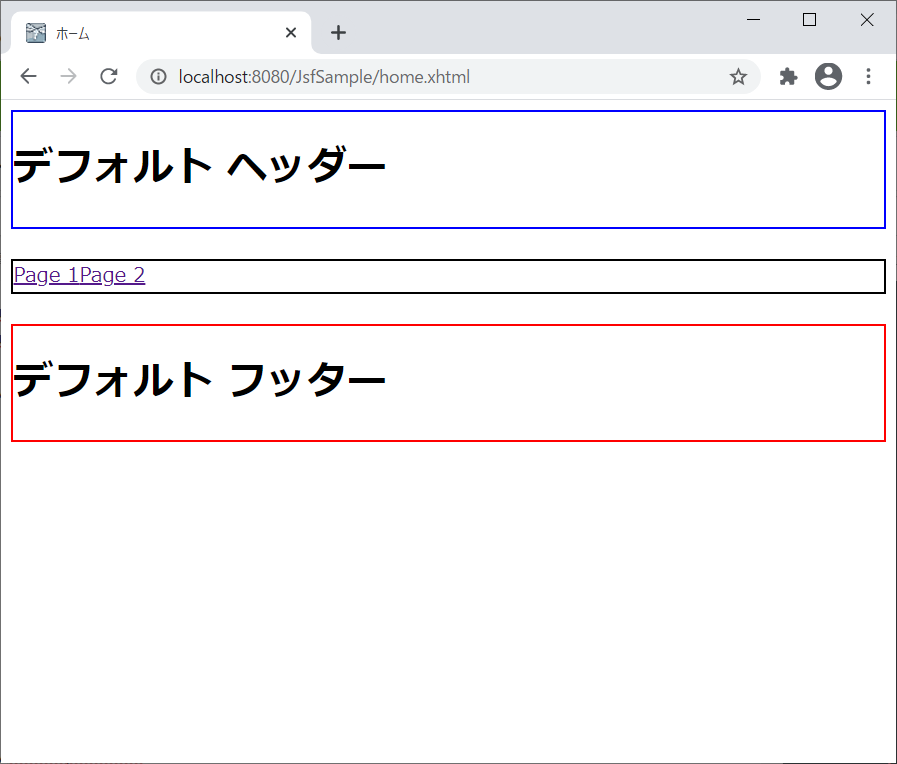Click the デフォルト フッター red-bordered area

point(448,381)
